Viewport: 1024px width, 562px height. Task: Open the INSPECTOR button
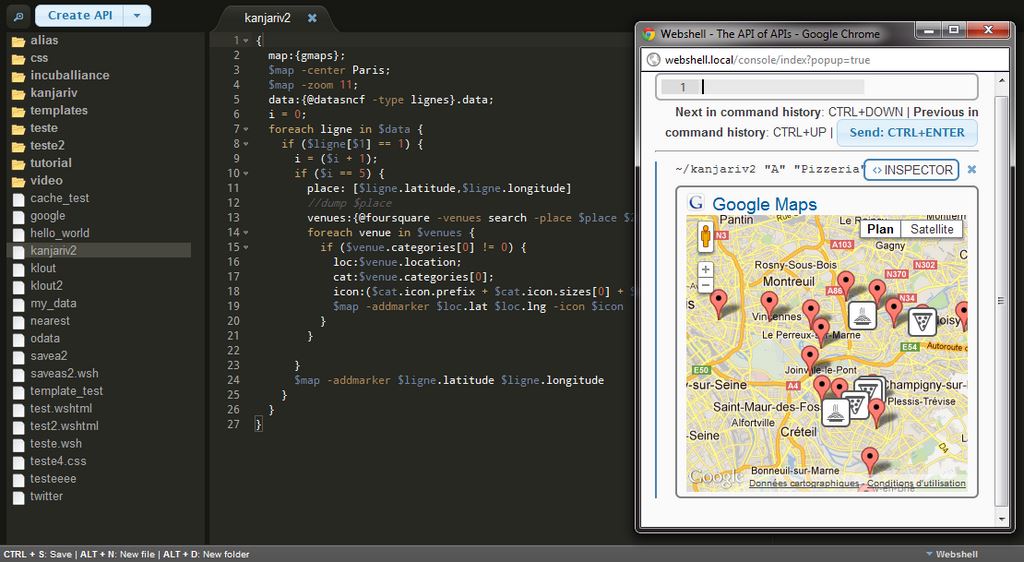[912, 170]
